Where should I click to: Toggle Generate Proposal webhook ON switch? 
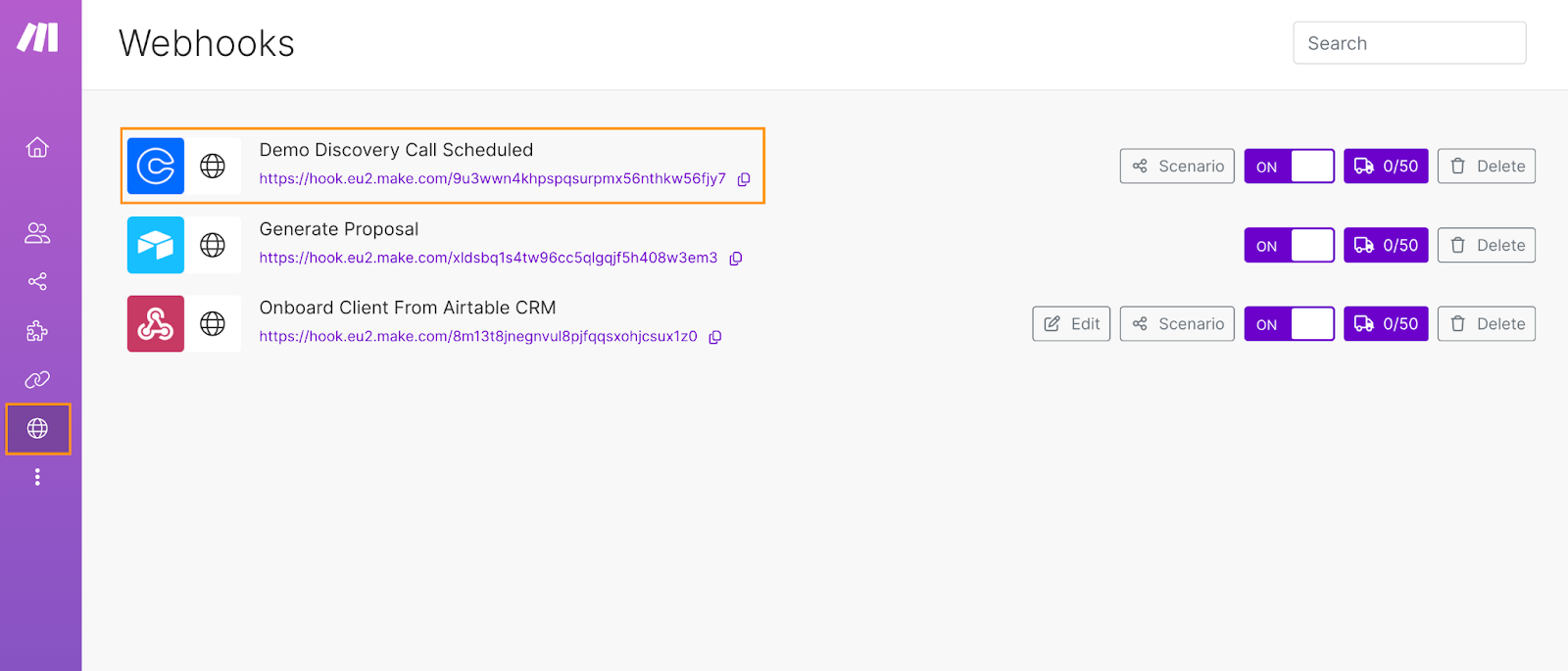pos(1290,245)
